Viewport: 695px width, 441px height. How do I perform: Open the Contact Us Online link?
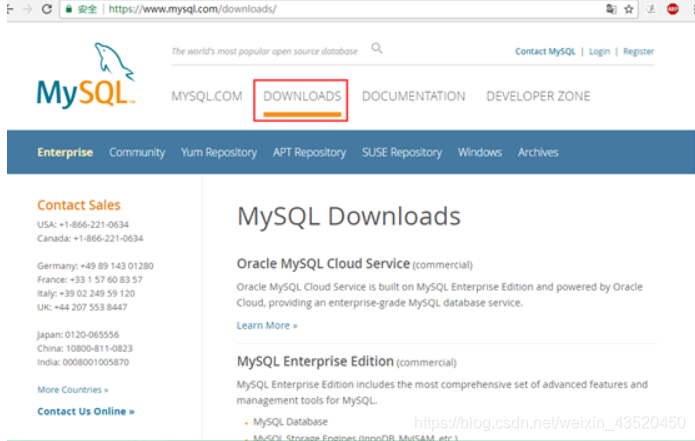point(85,411)
